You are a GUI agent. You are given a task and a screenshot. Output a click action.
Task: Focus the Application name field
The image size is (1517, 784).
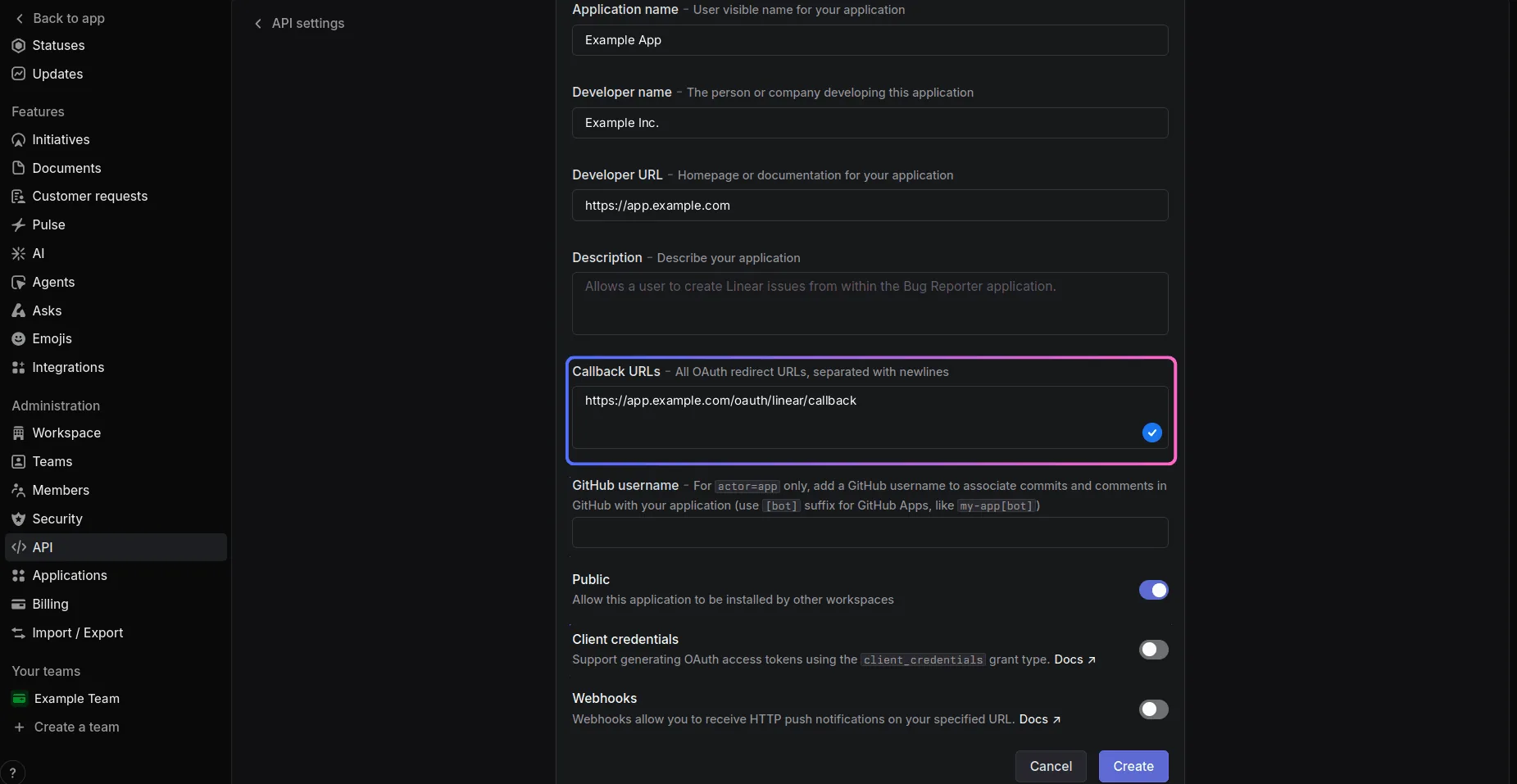coord(870,40)
